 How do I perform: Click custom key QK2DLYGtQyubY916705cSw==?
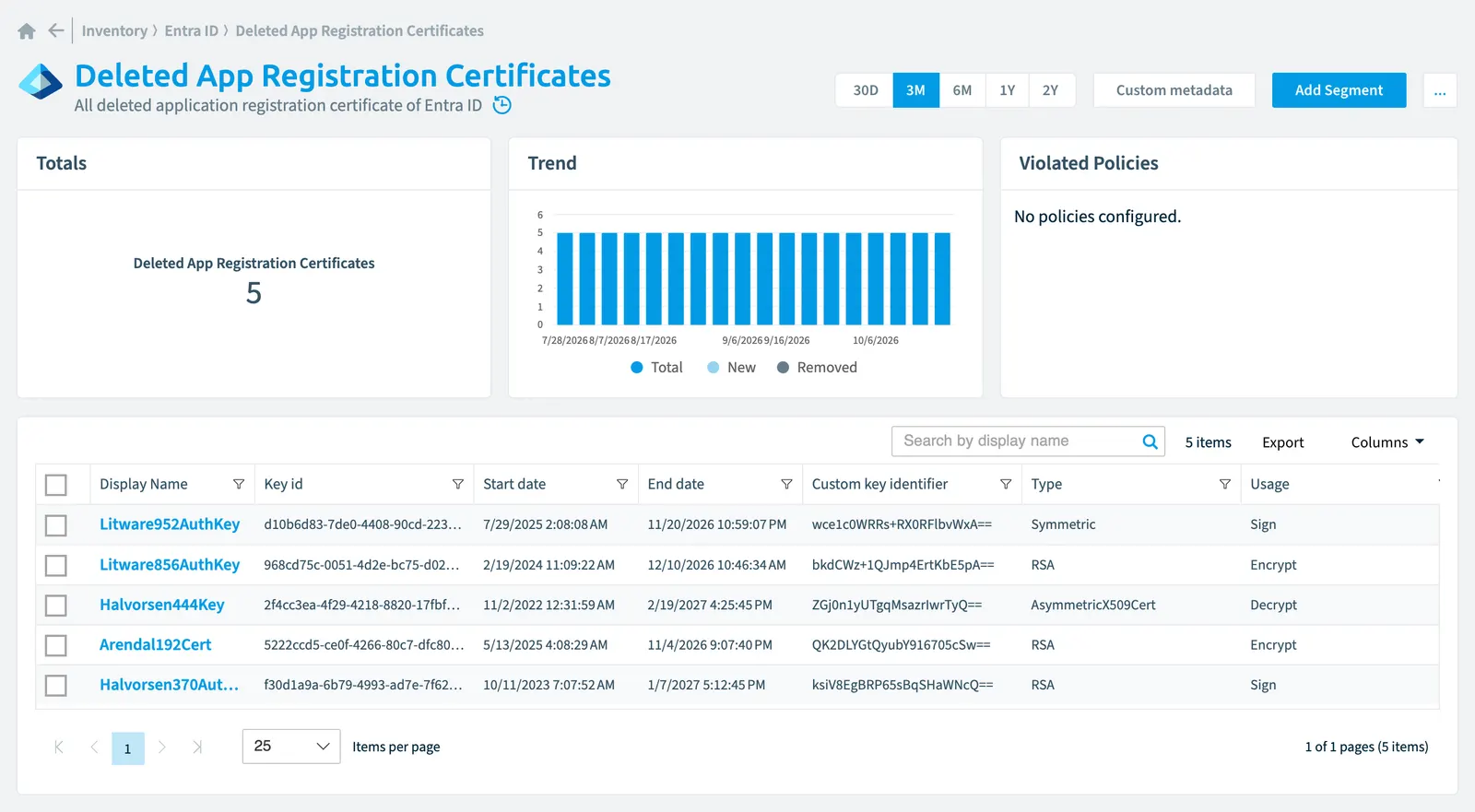click(x=901, y=645)
